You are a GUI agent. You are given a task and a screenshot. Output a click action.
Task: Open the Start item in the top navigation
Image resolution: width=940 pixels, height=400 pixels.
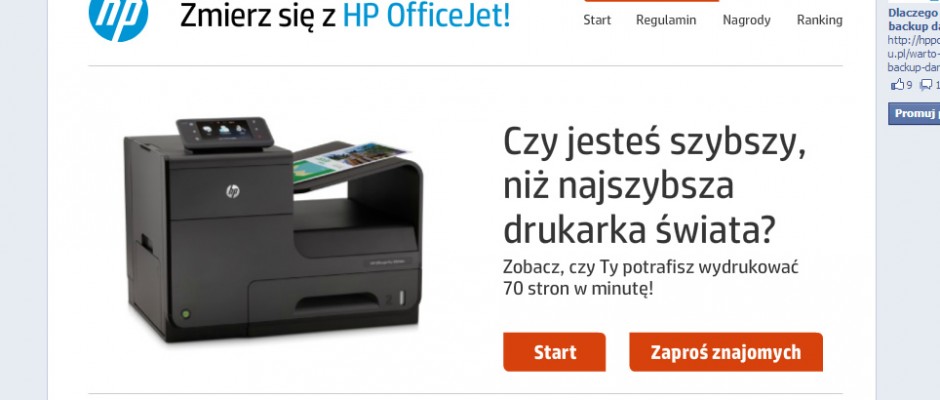597,20
